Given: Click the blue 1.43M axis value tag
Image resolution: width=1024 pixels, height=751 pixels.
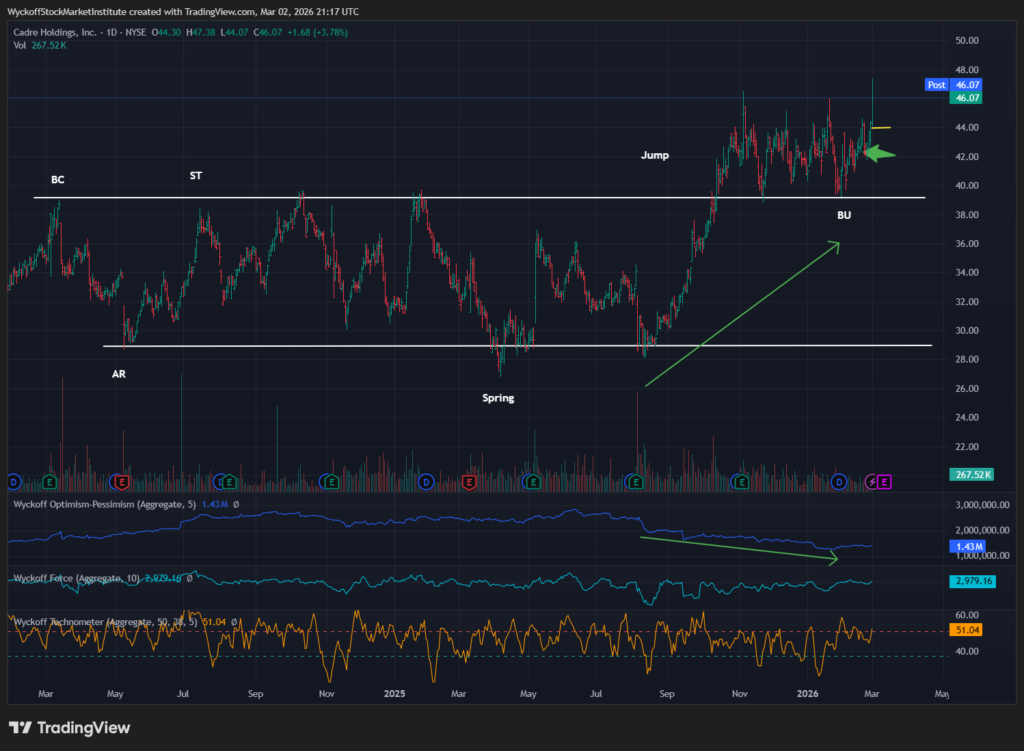Looking at the screenshot, I should [x=967, y=547].
